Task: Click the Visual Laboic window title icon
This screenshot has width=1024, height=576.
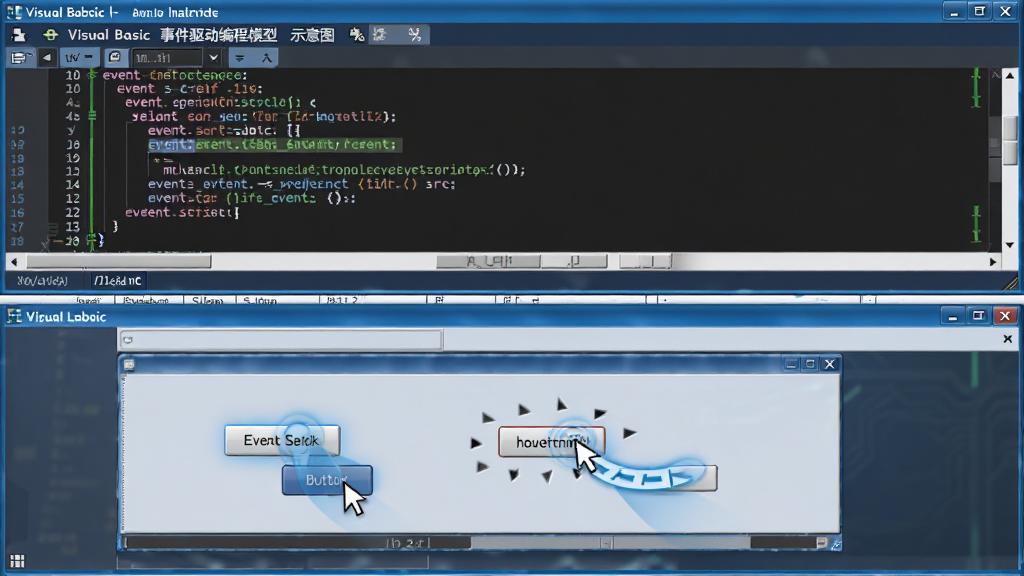Action: tap(14, 317)
